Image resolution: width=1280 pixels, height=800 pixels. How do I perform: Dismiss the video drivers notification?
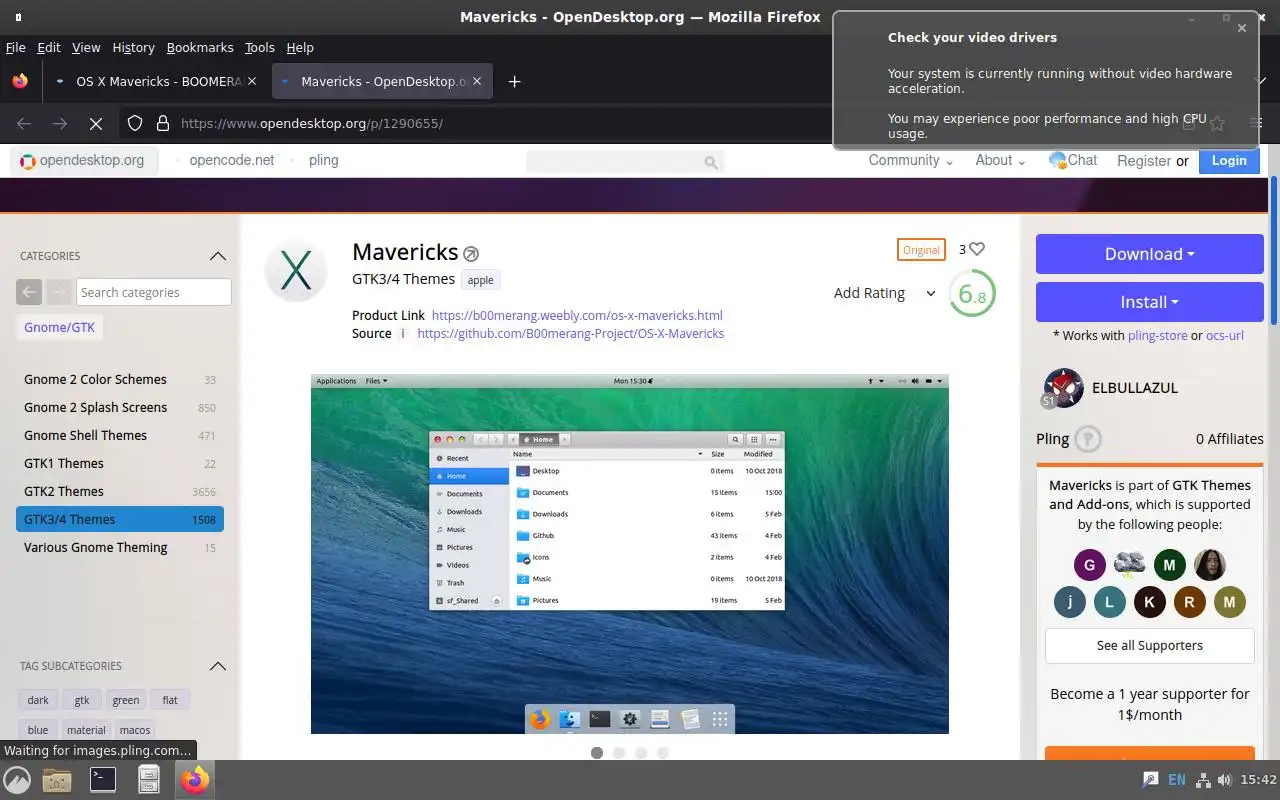pos(1242,28)
